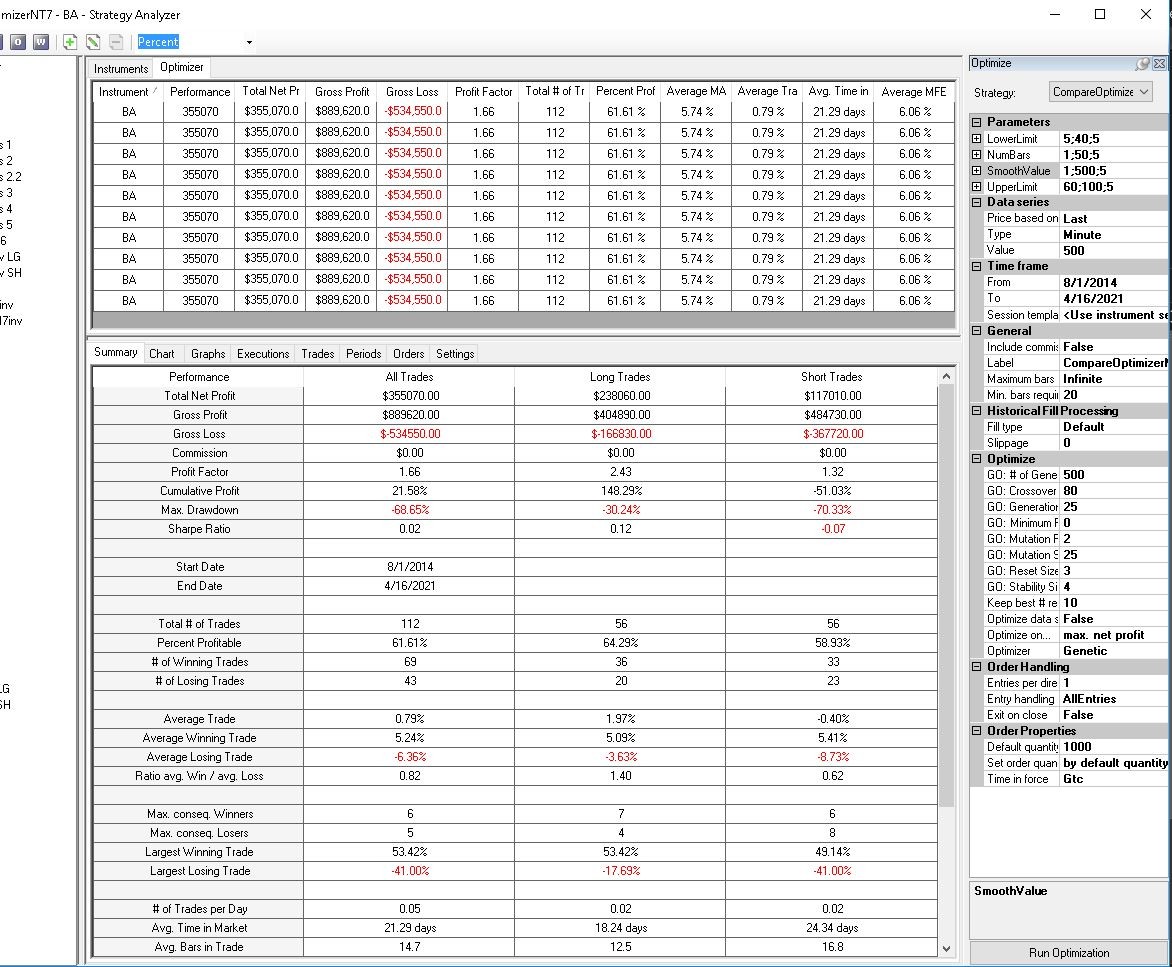The height and width of the screenshot is (967, 1172).
Task: Click the Time in force Gtc value
Action: coord(1114,779)
